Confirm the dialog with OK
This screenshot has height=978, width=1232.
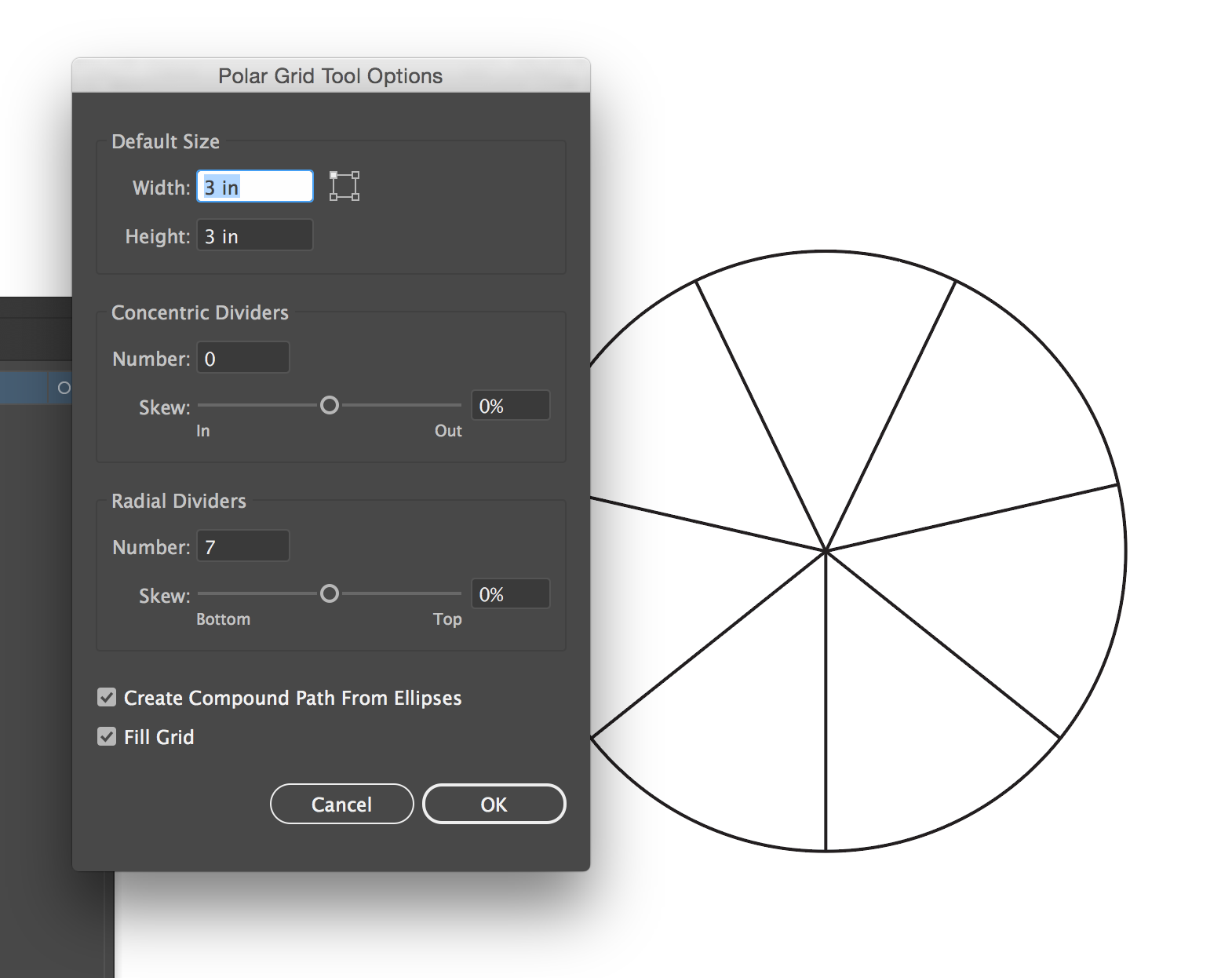(x=494, y=804)
